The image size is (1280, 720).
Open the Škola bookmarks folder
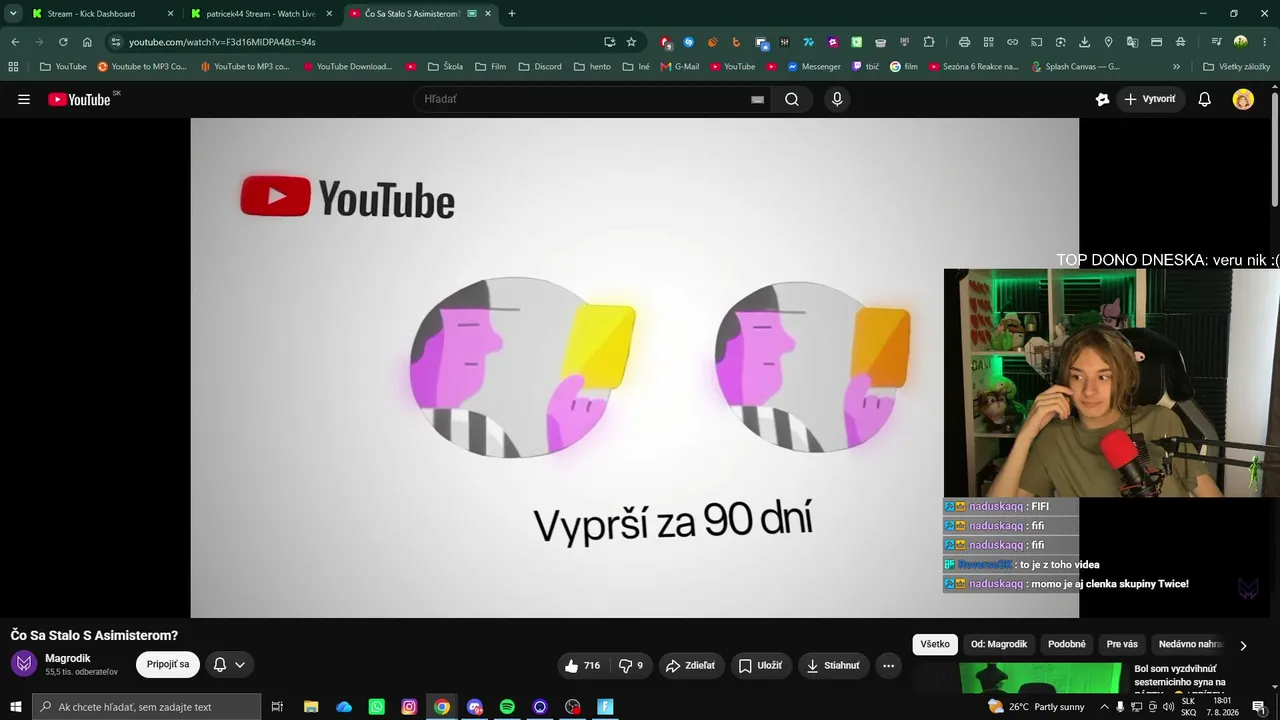click(445, 67)
